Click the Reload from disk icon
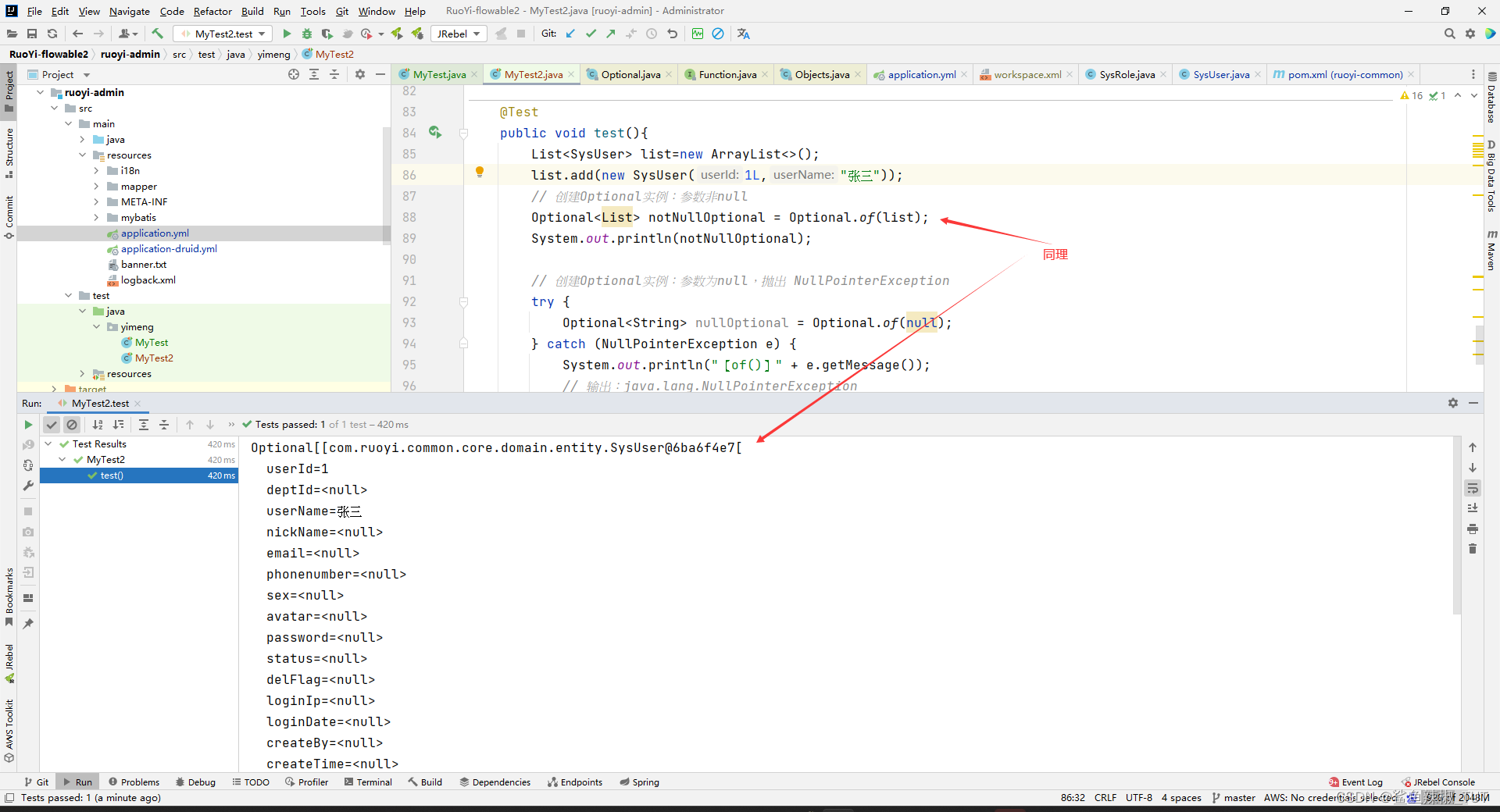Screen dimensions: 1500x812 pos(52,34)
